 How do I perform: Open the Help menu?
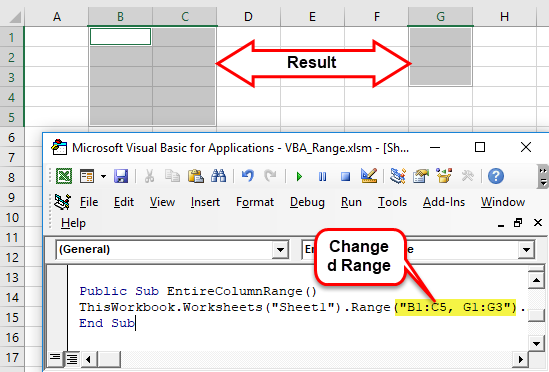pyautogui.click(x=73, y=223)
